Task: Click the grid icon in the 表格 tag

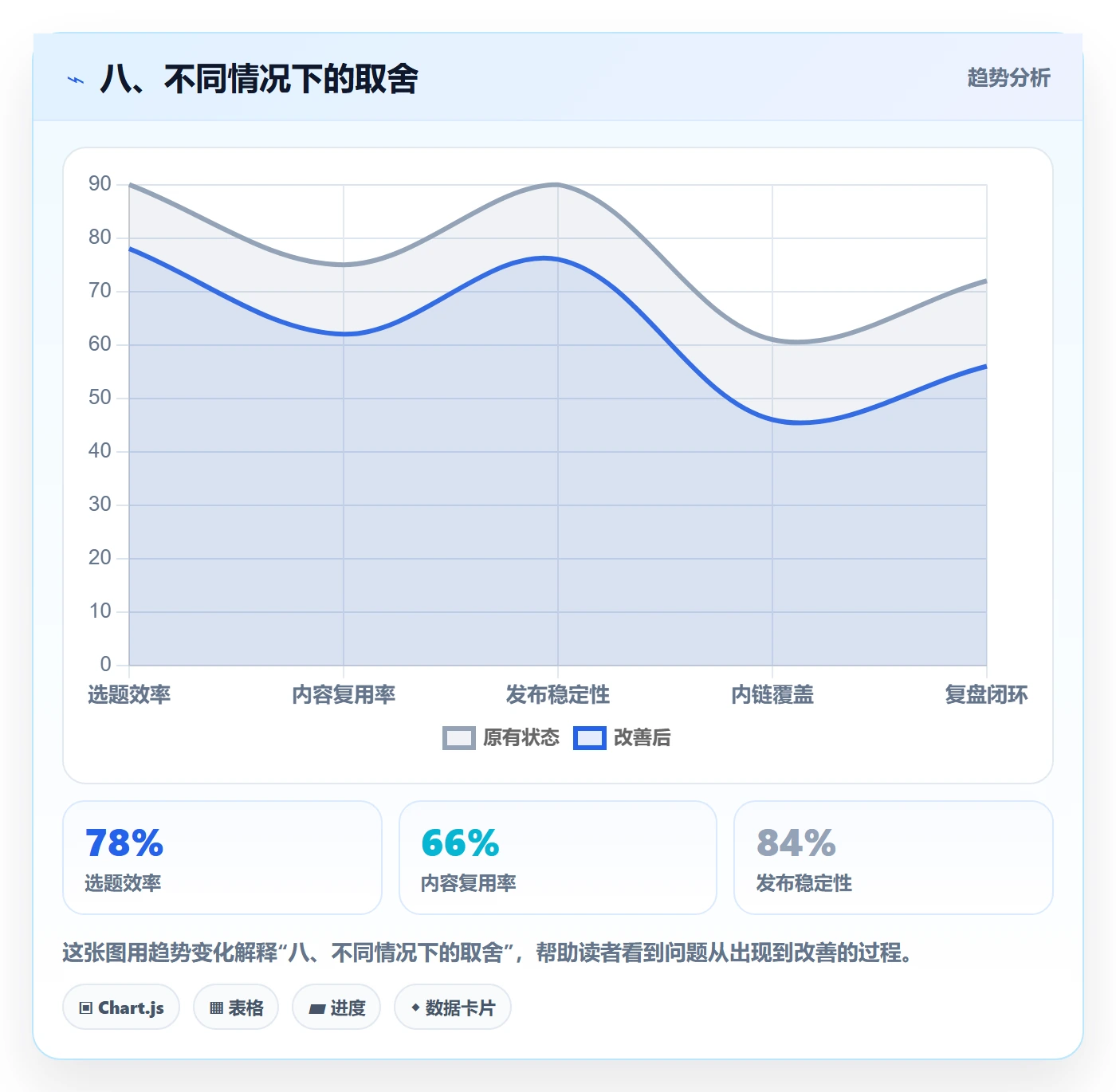Action: [x=216, y=1008]
